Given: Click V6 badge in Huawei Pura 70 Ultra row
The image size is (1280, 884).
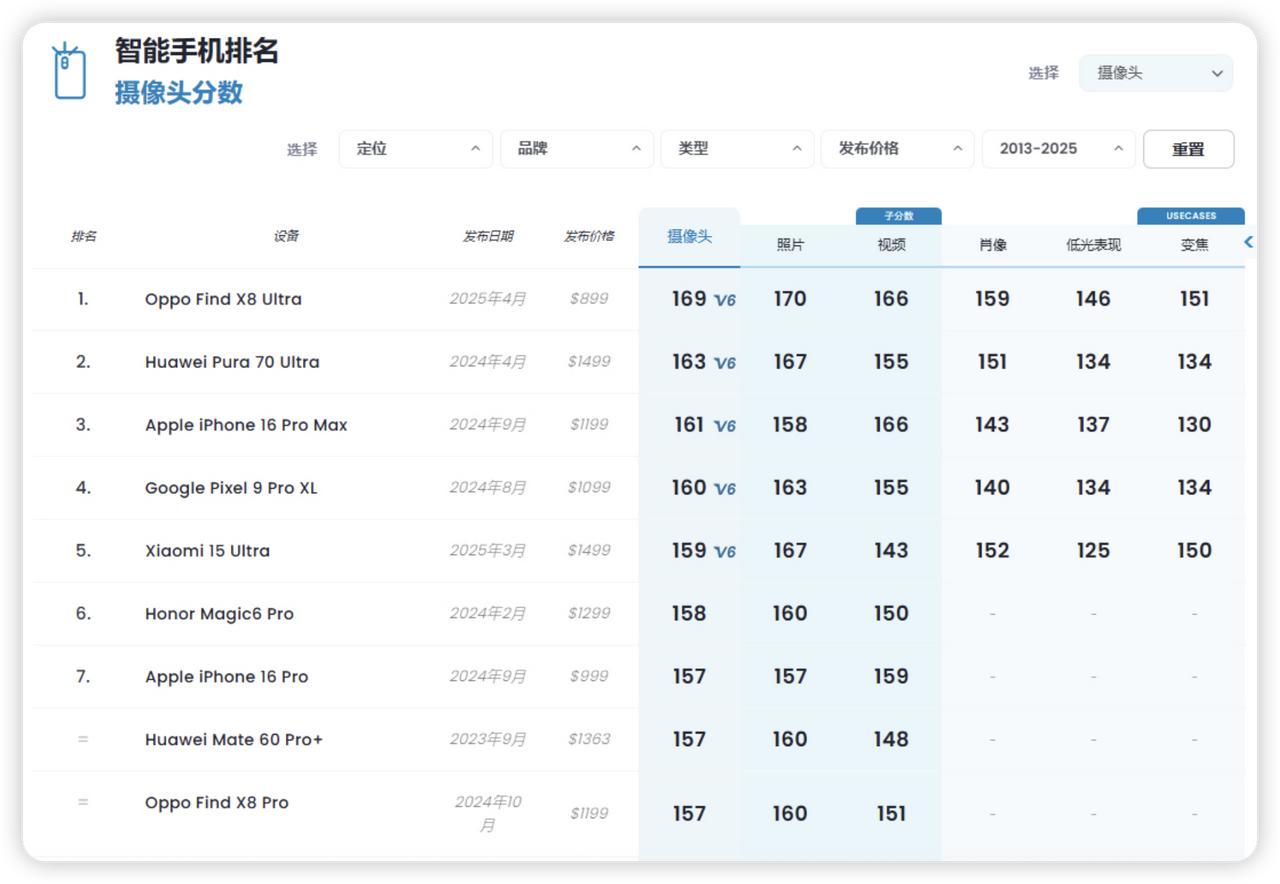Looking at the screenshot, I should tap(725, 363).
